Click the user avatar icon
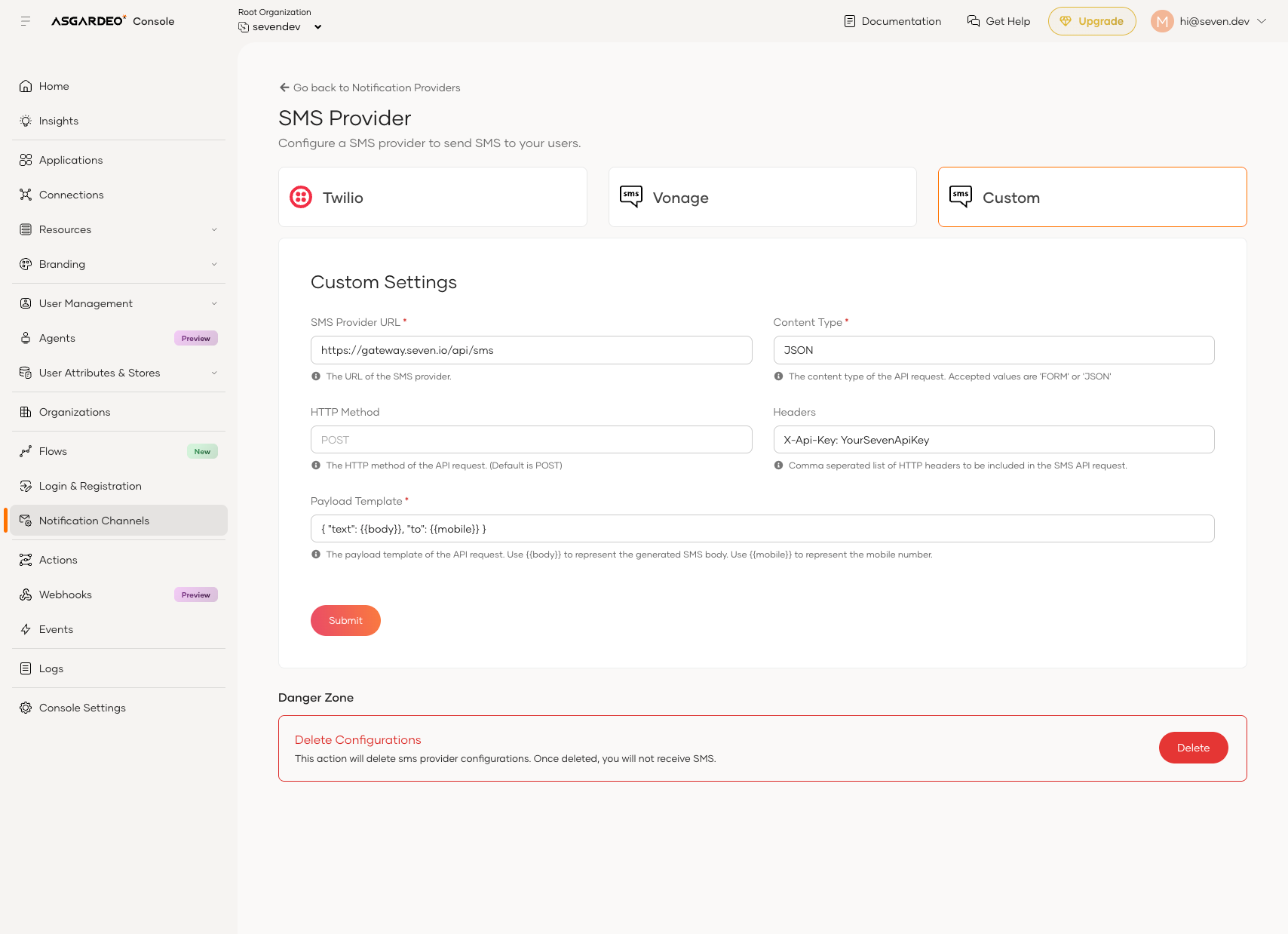 1162,21
